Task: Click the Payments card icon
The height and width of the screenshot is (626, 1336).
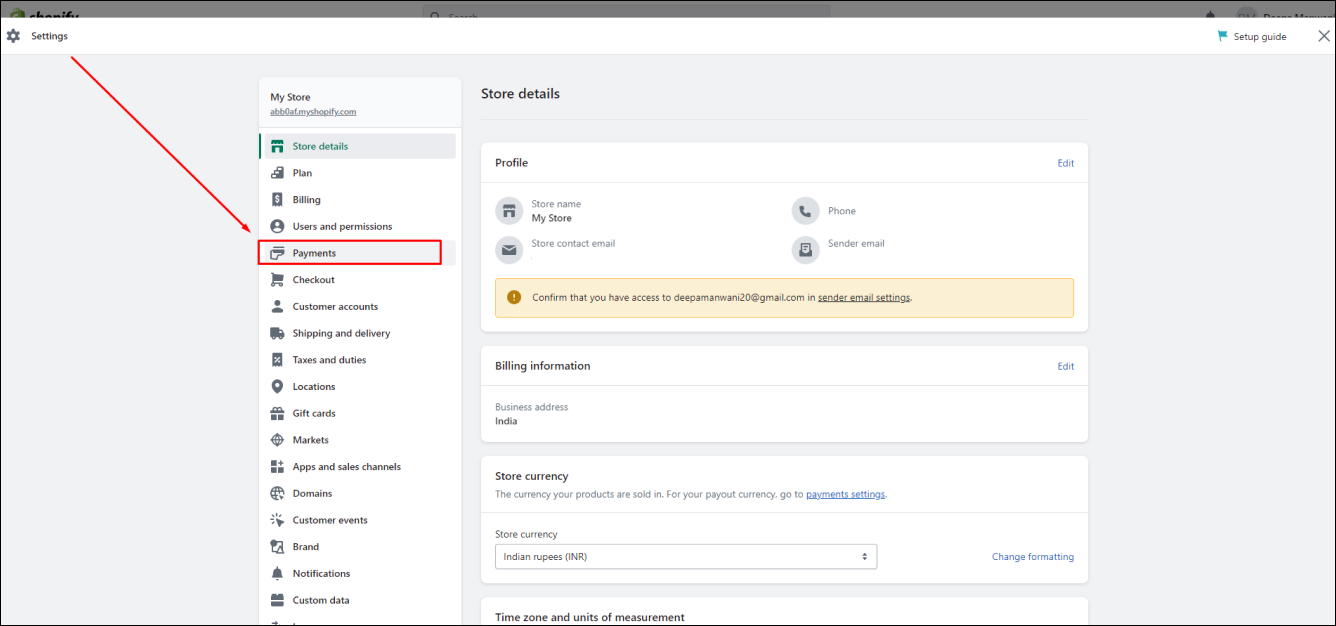Action: (278, 253)
